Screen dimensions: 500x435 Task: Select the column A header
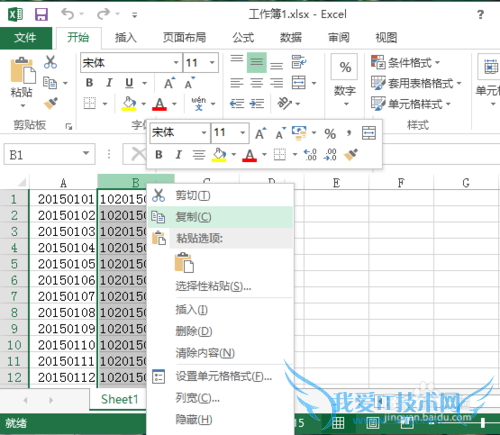tap(63, 182)
